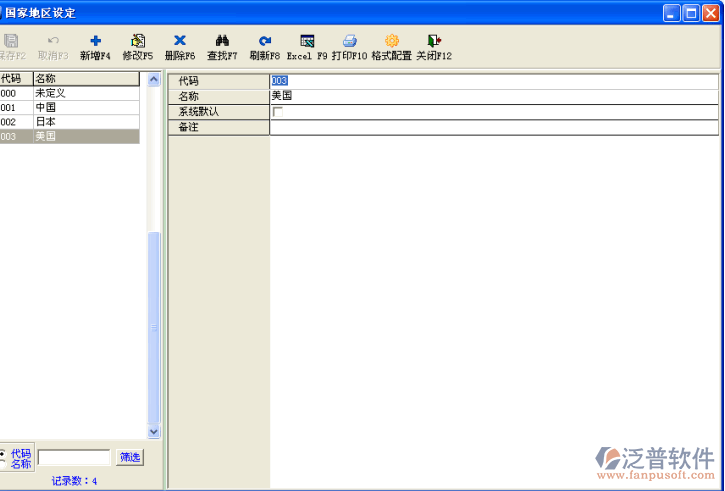Click the 新增 (Add) toolbar icon
Screen dimensions: 725x491
pyautogui.click(x=95, y=41)
